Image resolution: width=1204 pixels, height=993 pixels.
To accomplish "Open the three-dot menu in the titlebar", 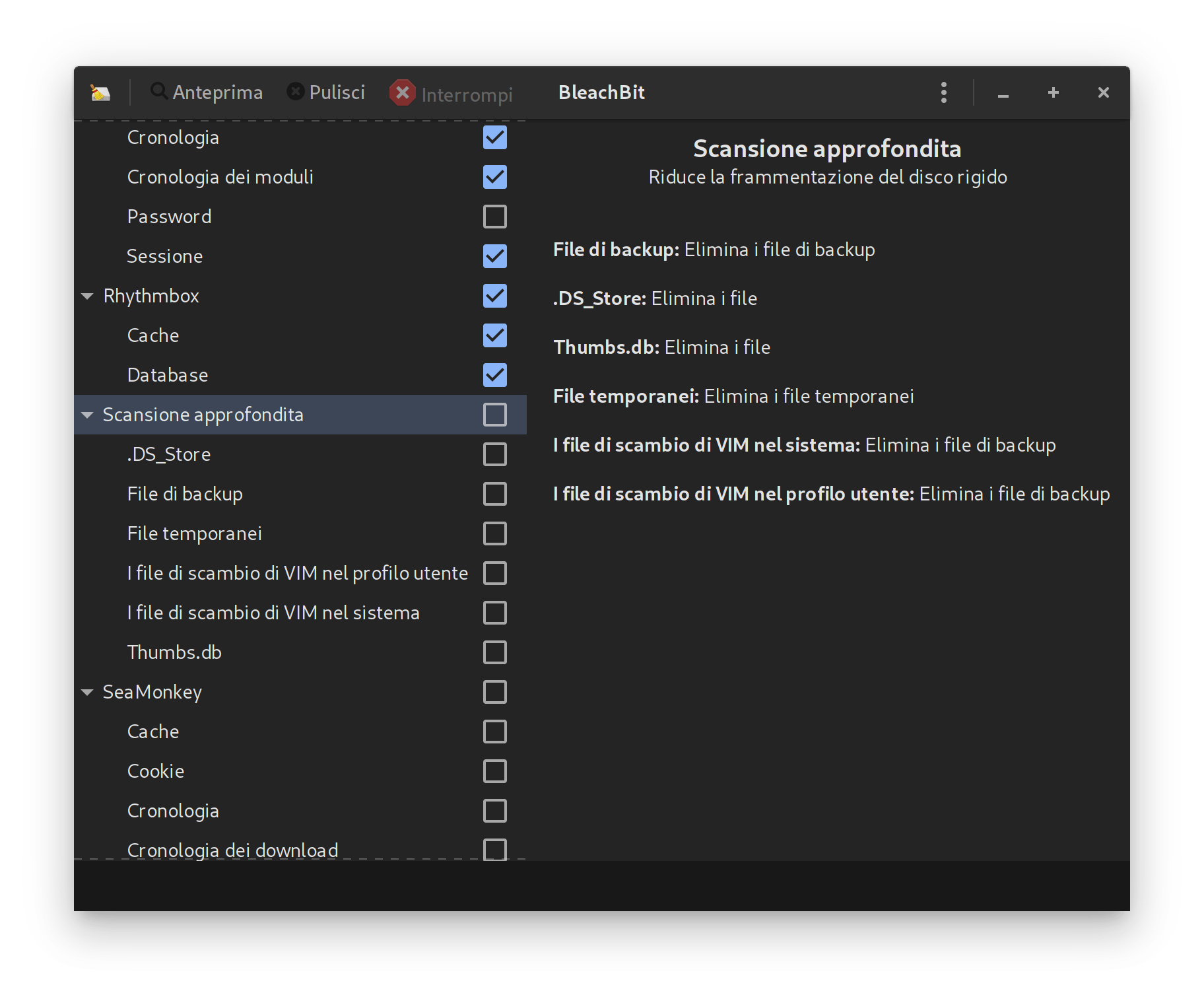I will point(944,92).
